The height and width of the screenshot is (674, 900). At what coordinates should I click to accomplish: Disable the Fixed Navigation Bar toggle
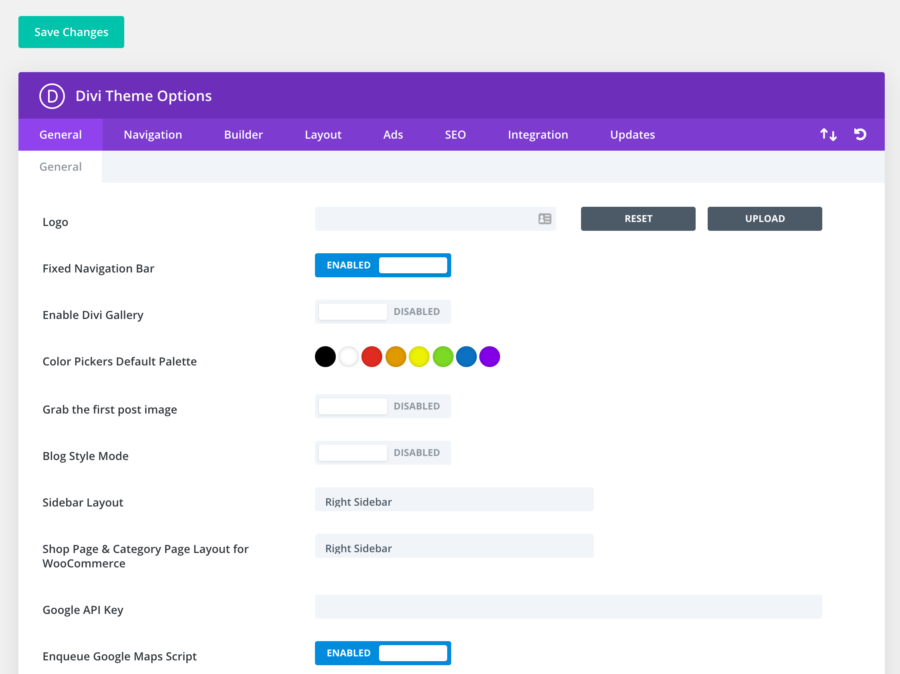(383, 265)
